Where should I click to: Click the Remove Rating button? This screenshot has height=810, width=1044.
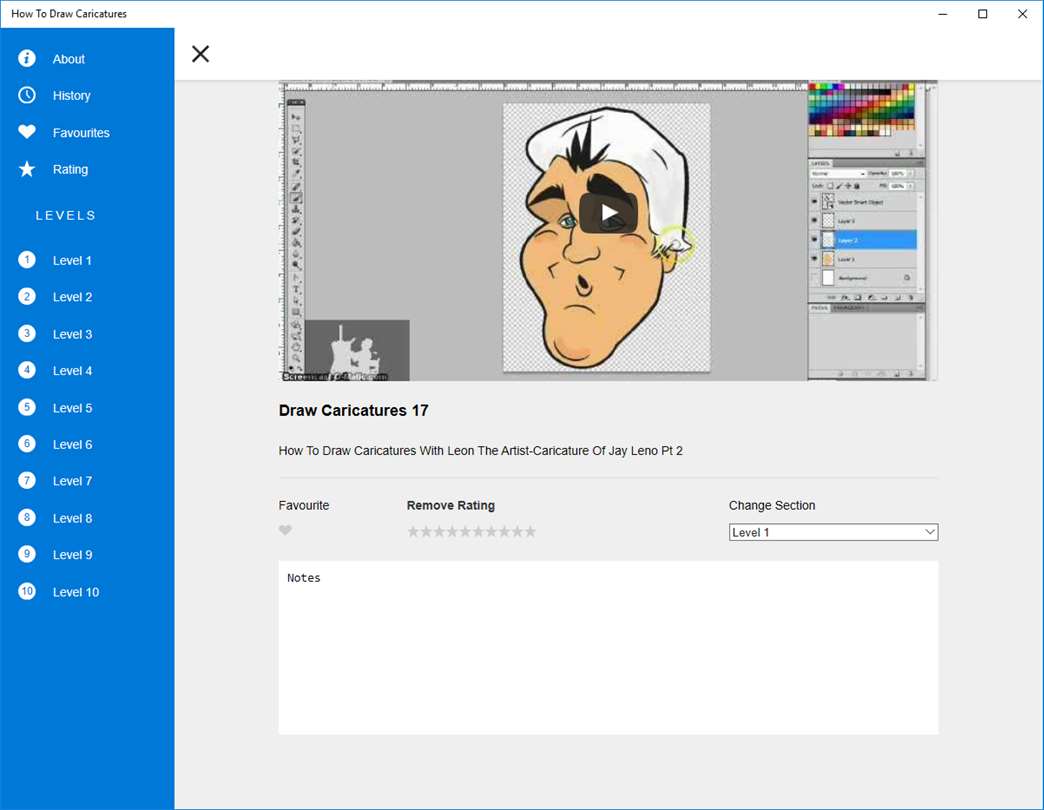(450, 505)
